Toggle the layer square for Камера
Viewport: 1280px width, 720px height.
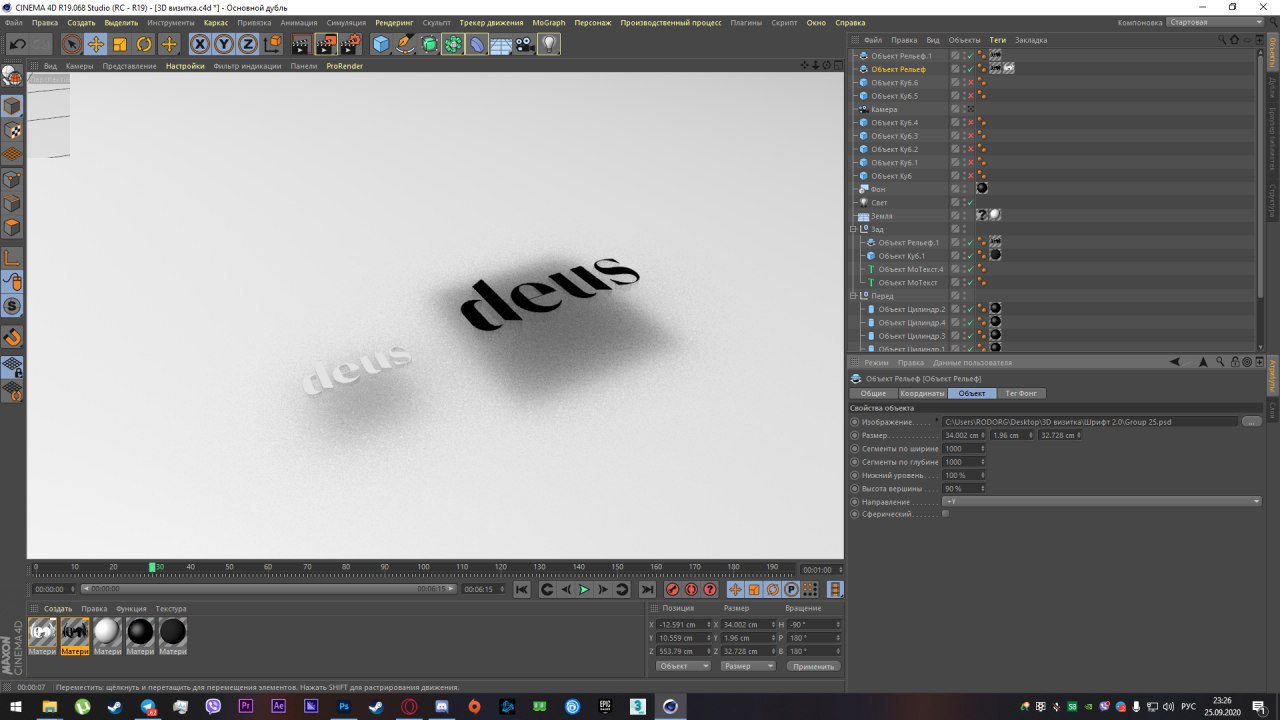coord(955,109)
